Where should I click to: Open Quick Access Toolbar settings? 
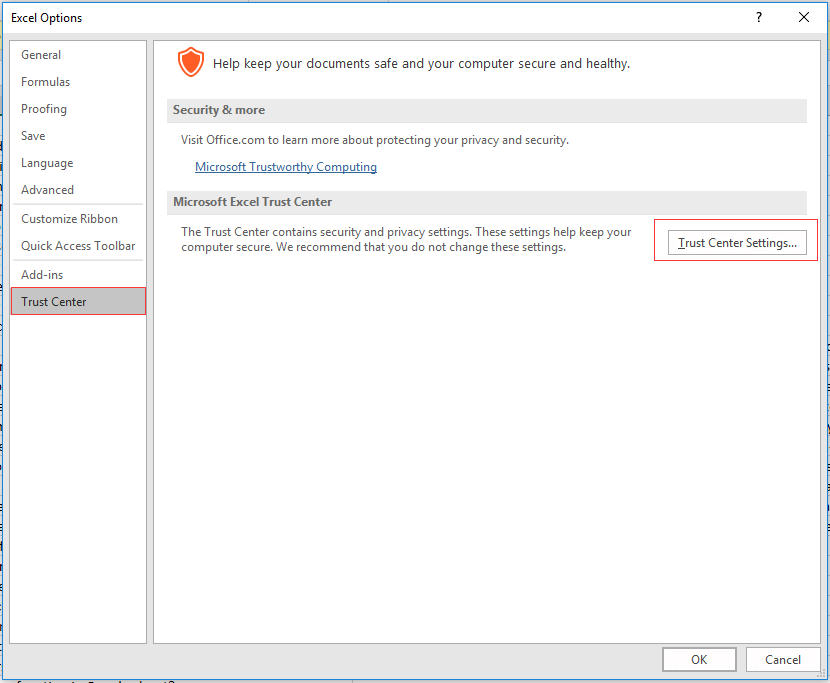[78, 246]
